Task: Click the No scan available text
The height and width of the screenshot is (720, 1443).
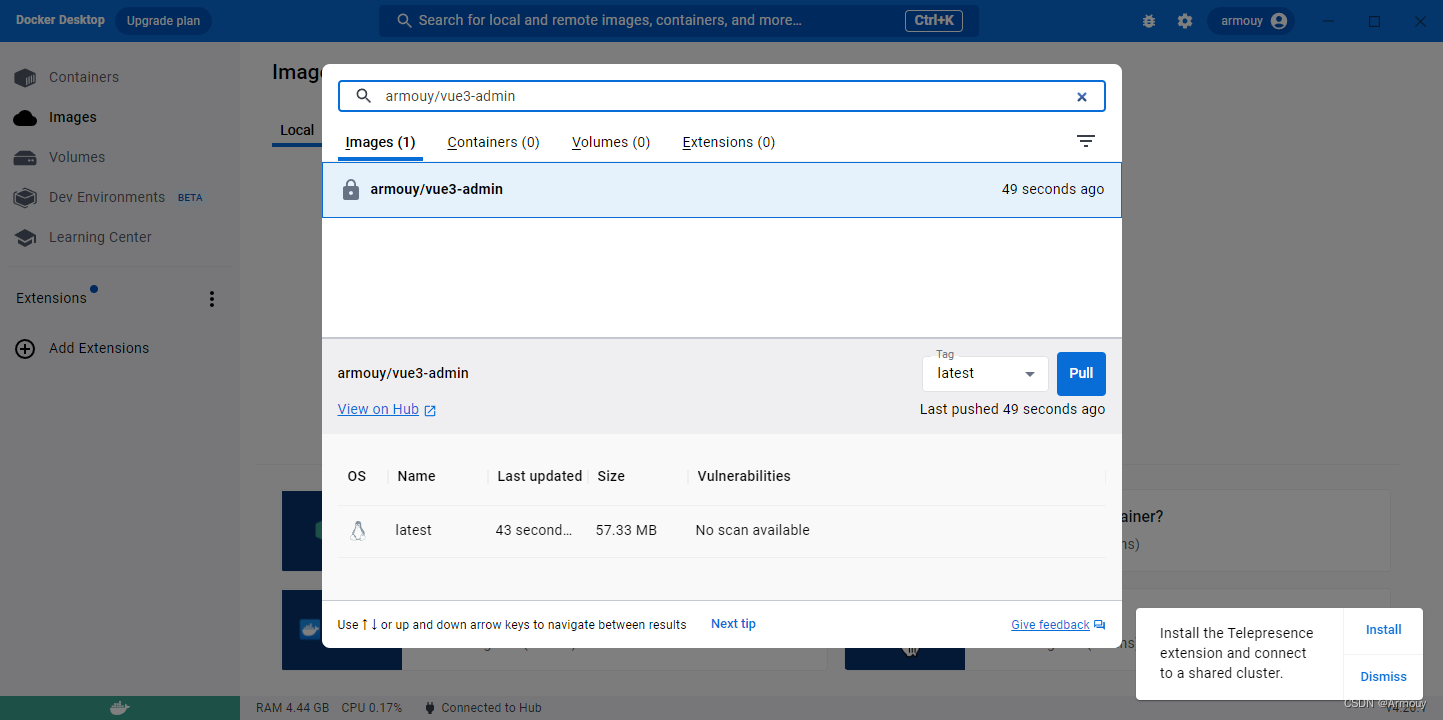Action: (x=753, y=530)
